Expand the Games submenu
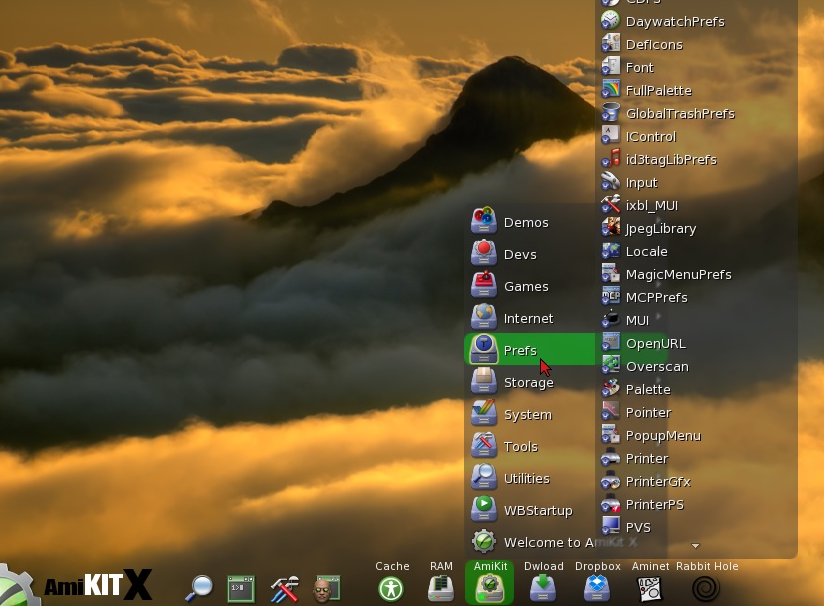The width and height of the screenshot is (824, 606). click(x=525, y=287)
